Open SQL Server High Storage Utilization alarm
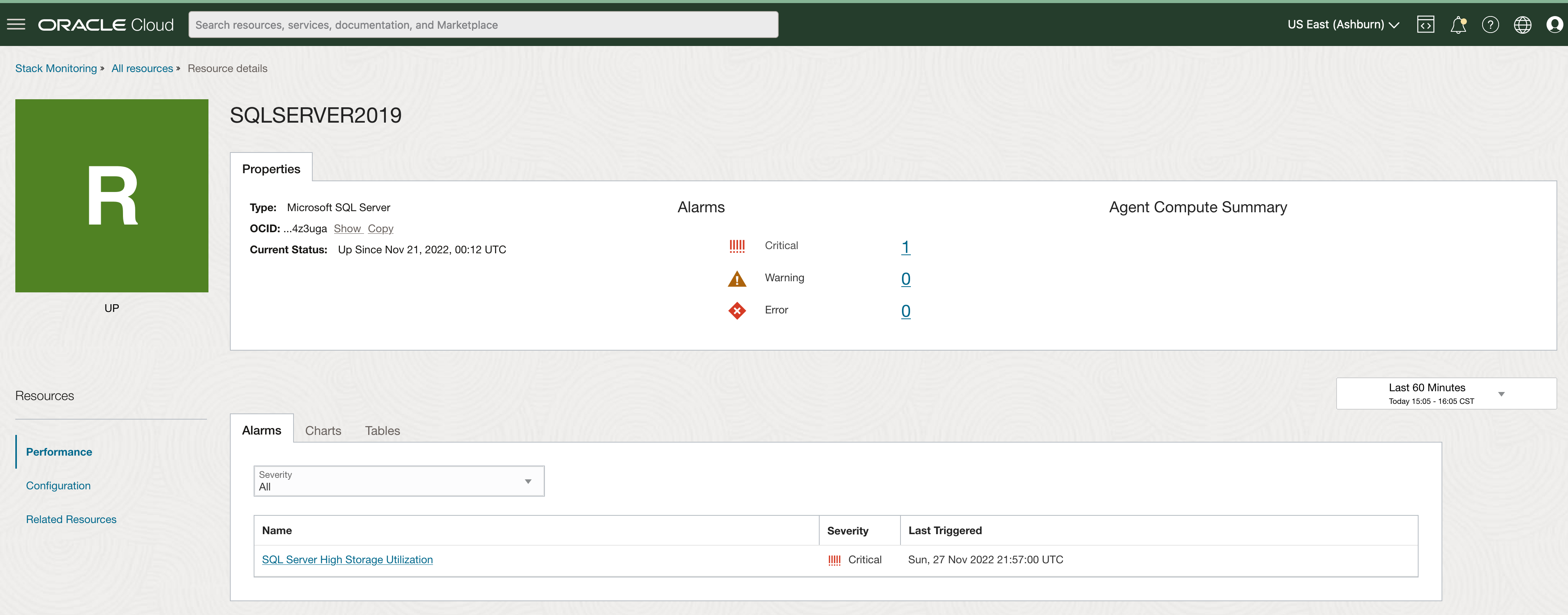Image resolution: width=1568 pixels, height=615 pixels. point(347,559)
